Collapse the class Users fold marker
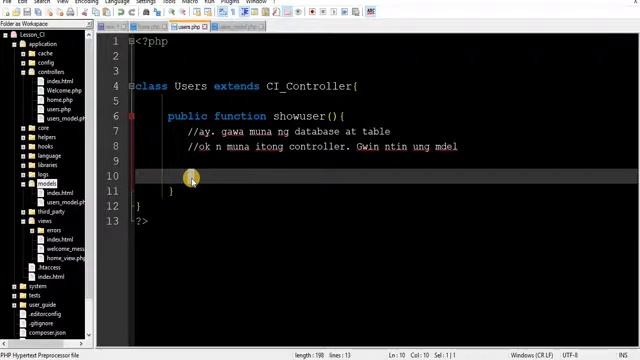The image size is (640, 360). [131, 86]
